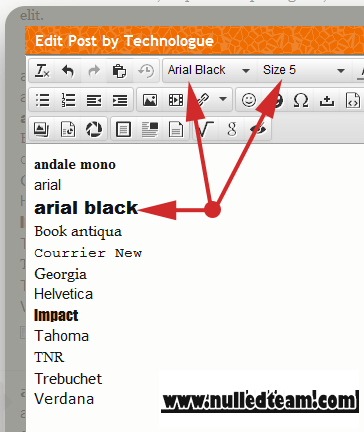Open the image gallery icon
Viewport: 364px width, 432px height.
42,129
